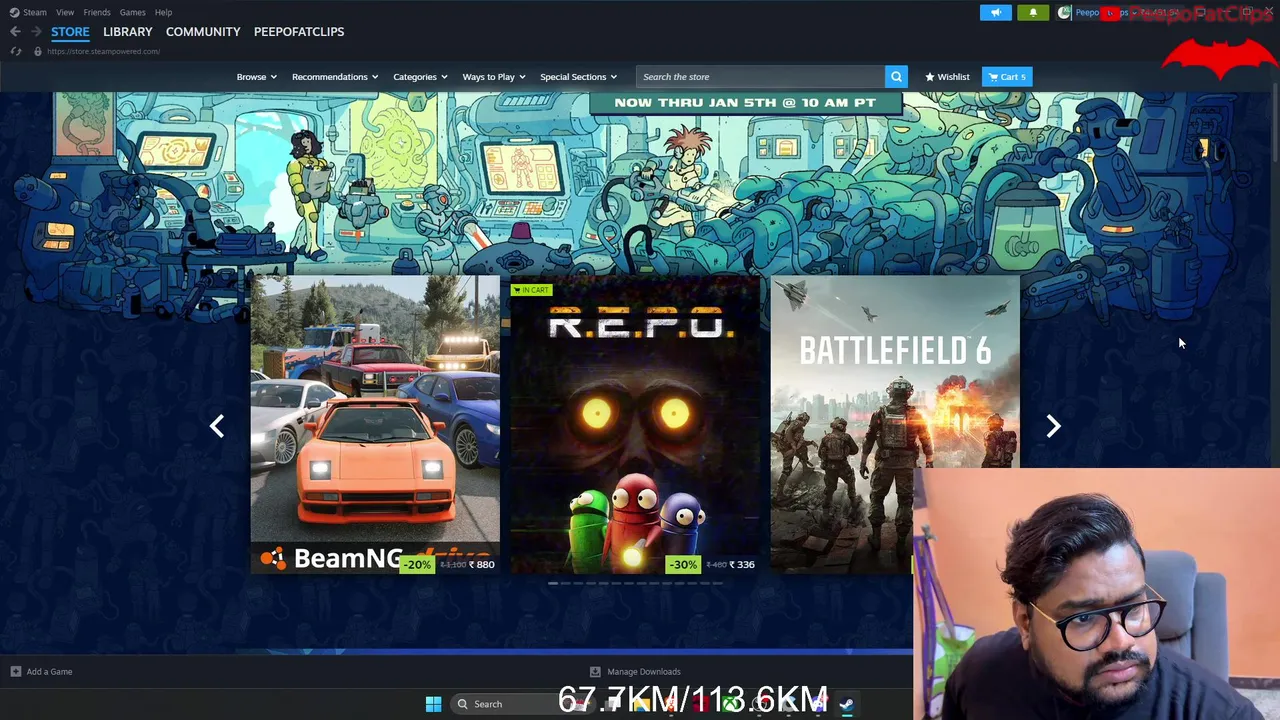Click the Steam taskbar icon
The width and height of the screenshot is (1280, 720).
[x=846, y=704]
